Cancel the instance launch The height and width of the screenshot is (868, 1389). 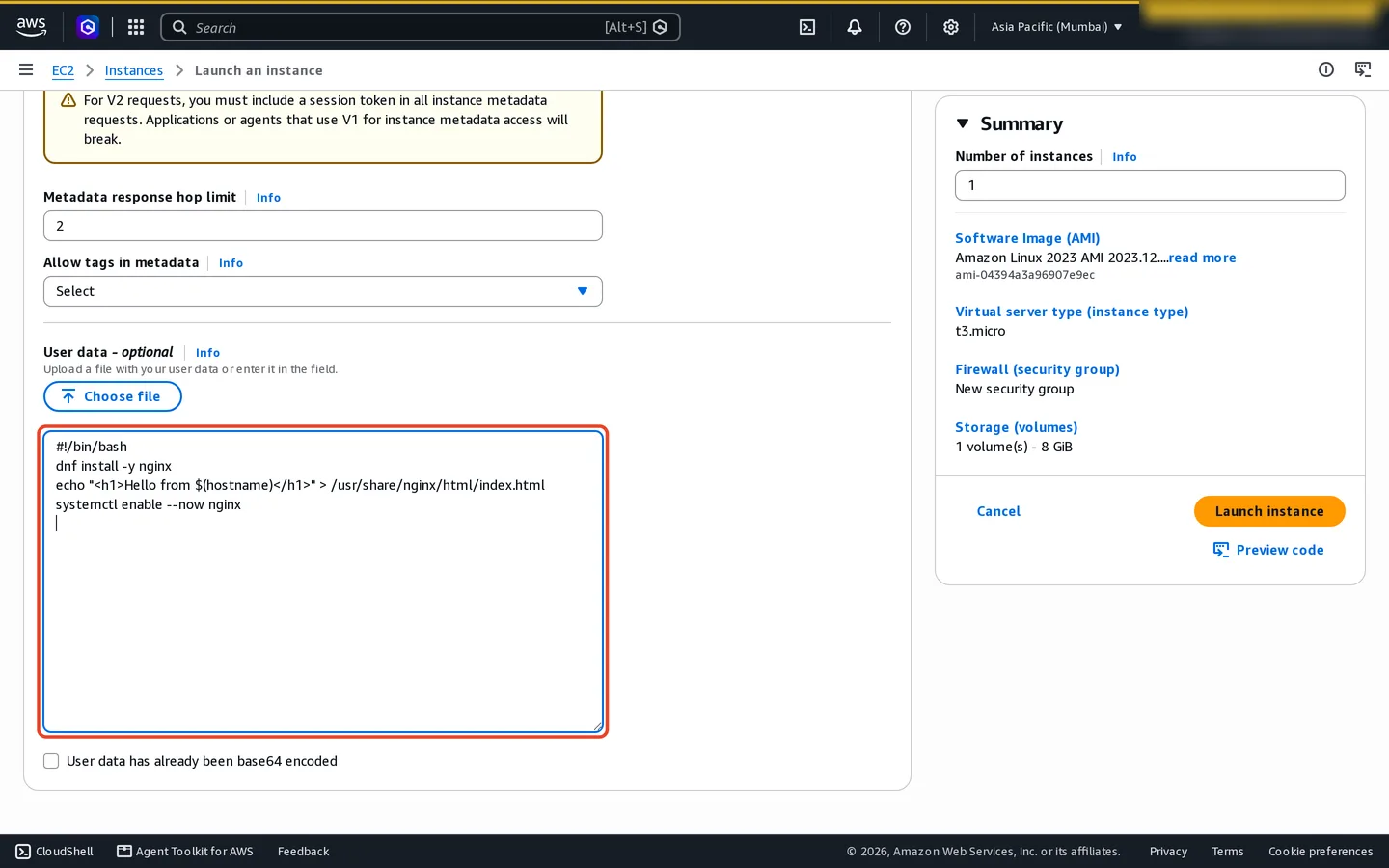[998, 511]
